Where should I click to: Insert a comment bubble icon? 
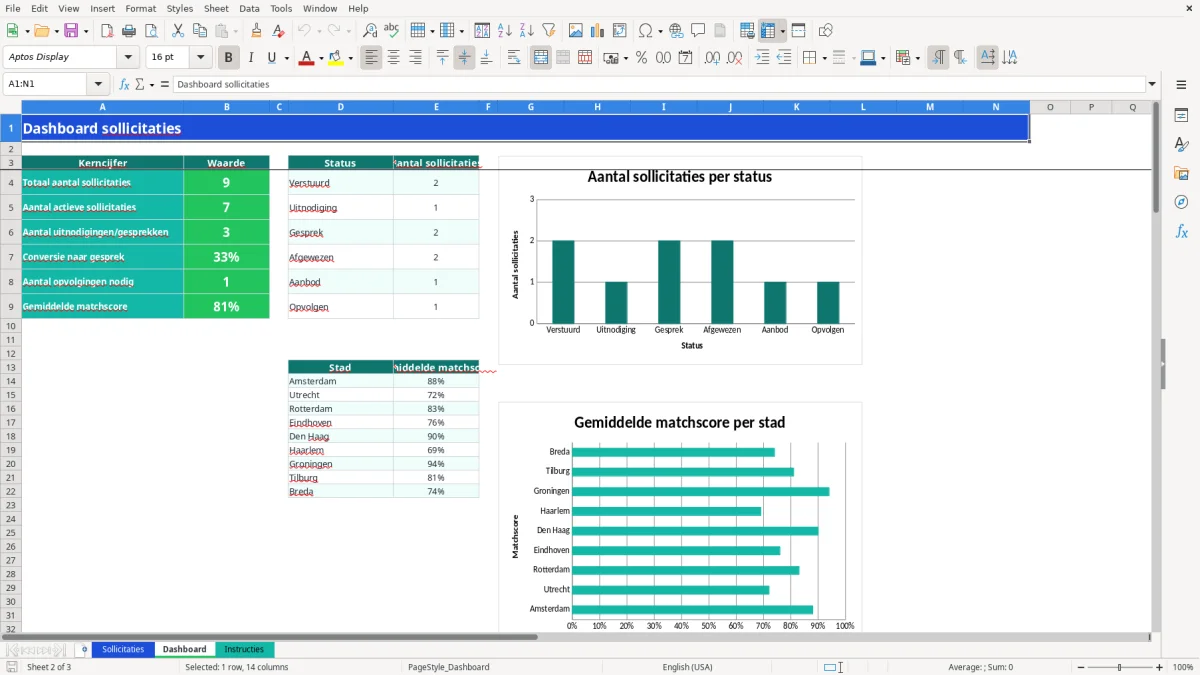(x=698, y=31)
